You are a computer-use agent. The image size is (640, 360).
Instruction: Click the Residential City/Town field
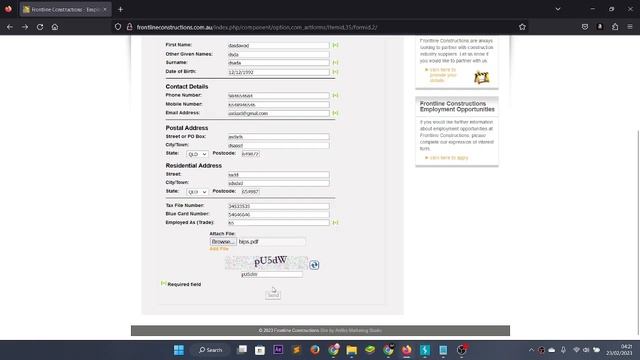point(278,183)
